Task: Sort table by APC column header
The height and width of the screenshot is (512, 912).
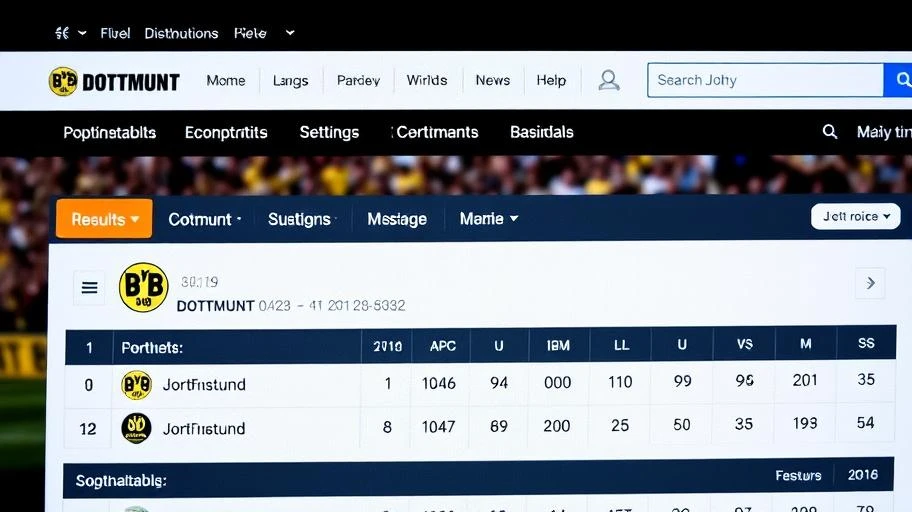Action: pos(442,346)
